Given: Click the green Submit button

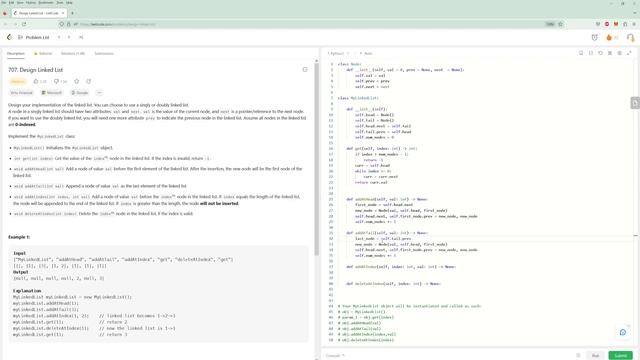Looking at the screenshot, I should (x=620, y=356).
